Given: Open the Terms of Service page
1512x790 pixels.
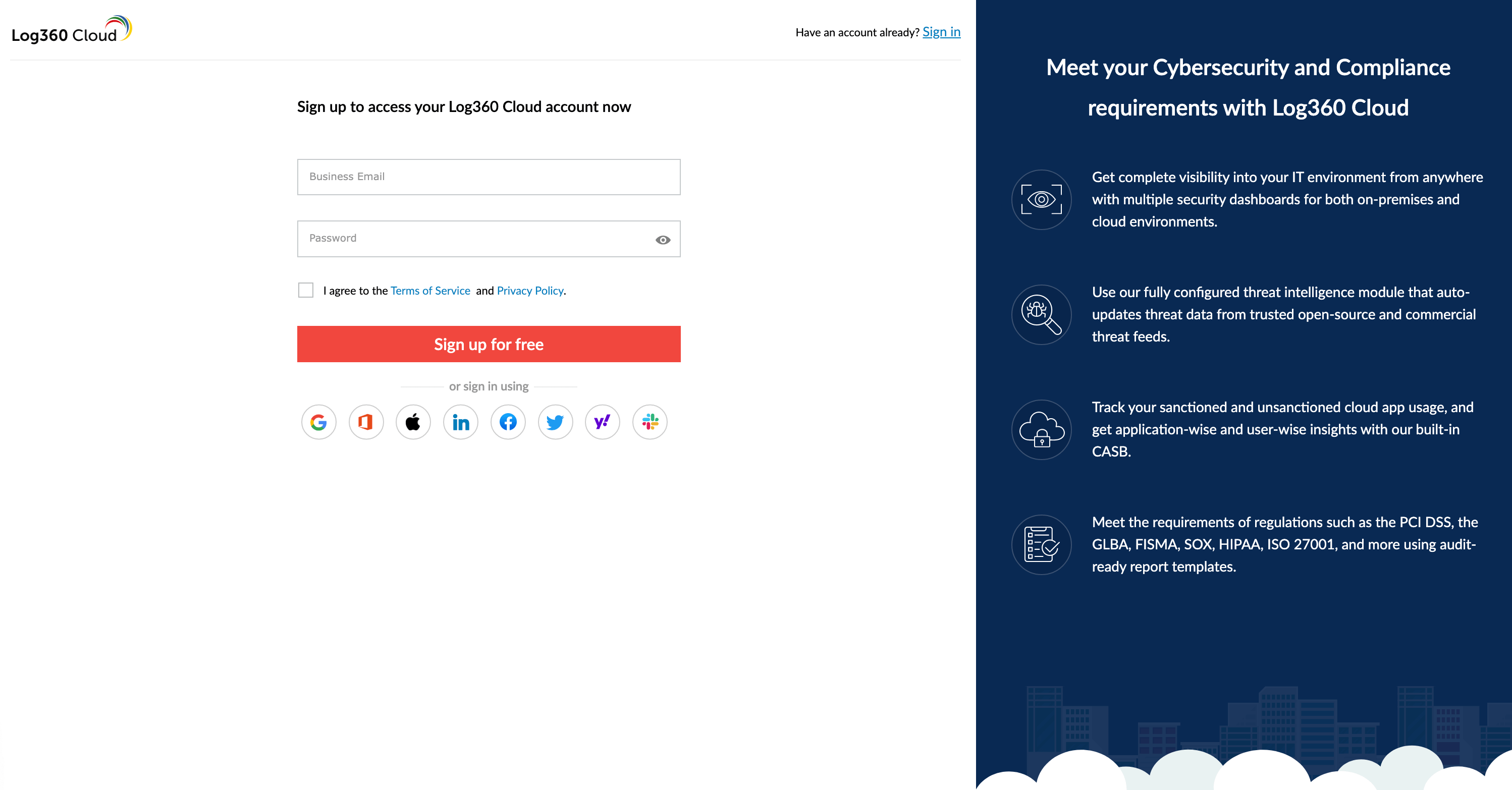Looking at the screenshot, I should point(430,291).
